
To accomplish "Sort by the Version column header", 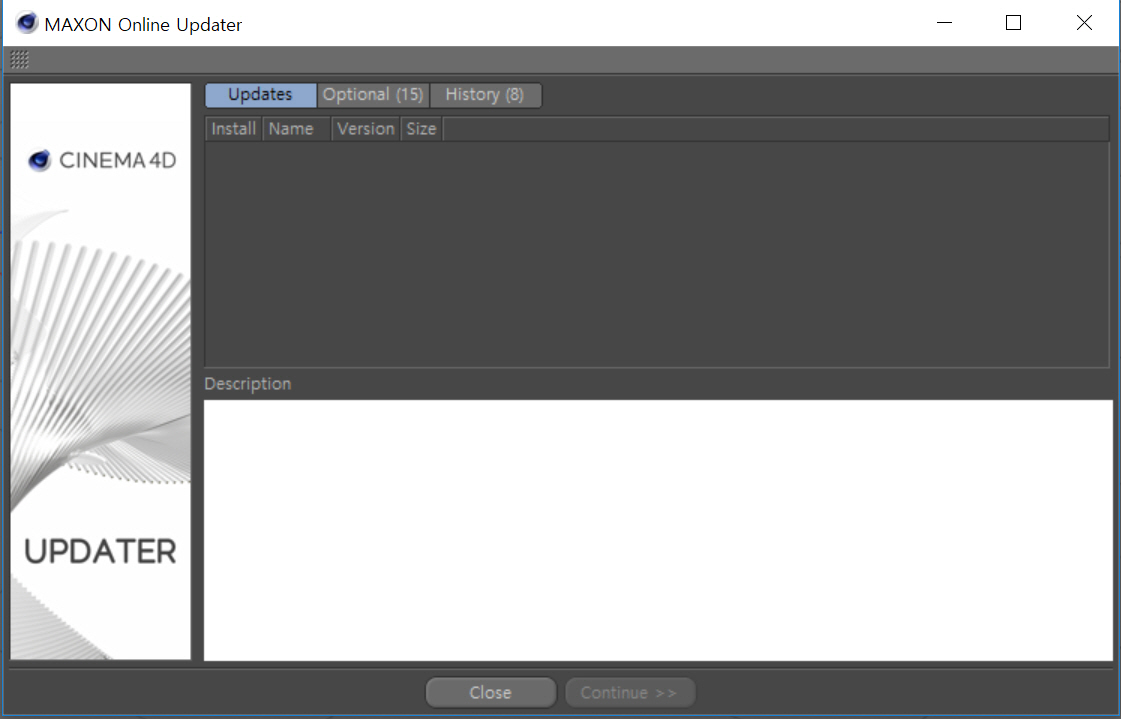I will [x=365, y=129].
